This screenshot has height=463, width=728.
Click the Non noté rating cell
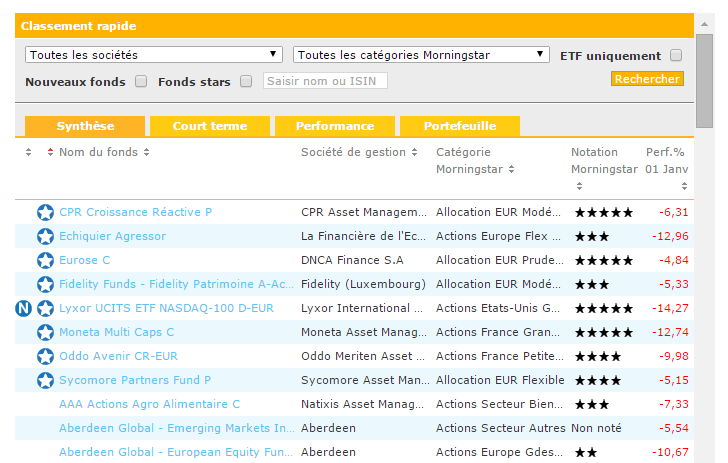(x=596, y=428)
